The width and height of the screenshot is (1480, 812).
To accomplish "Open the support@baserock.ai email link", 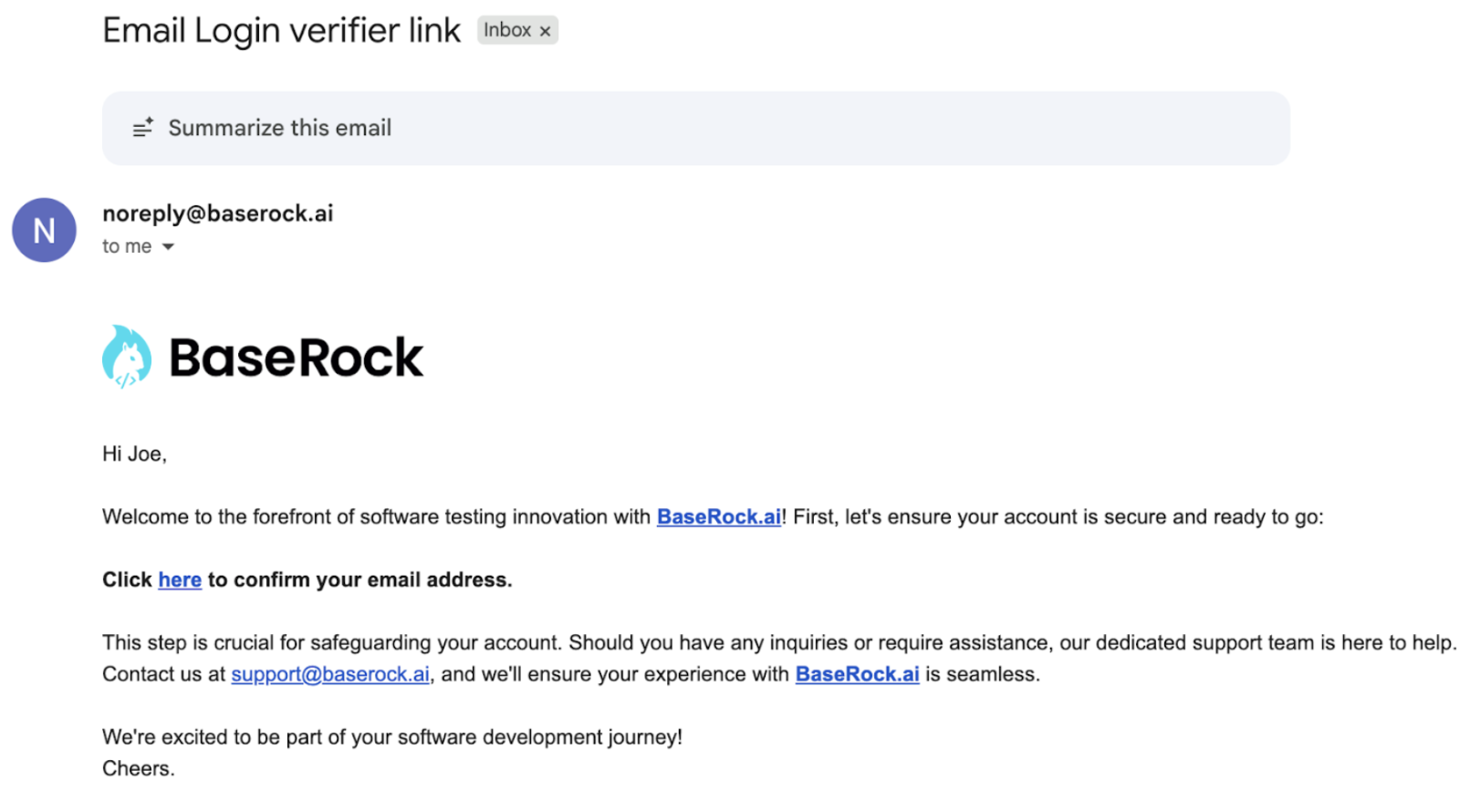I will click(329, 674).
